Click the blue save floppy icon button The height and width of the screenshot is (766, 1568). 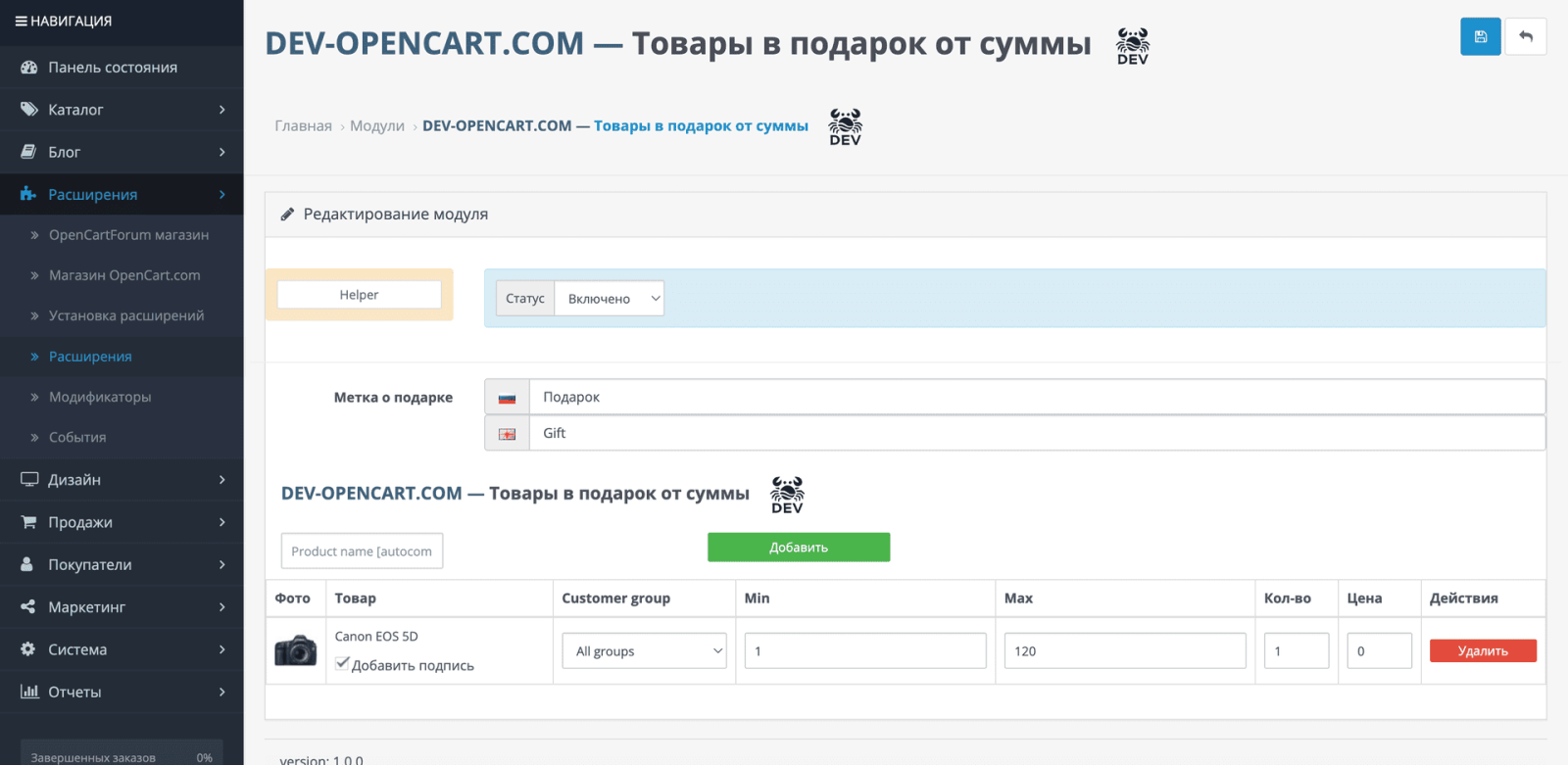pyautogui.click(x=1480, y=37)
